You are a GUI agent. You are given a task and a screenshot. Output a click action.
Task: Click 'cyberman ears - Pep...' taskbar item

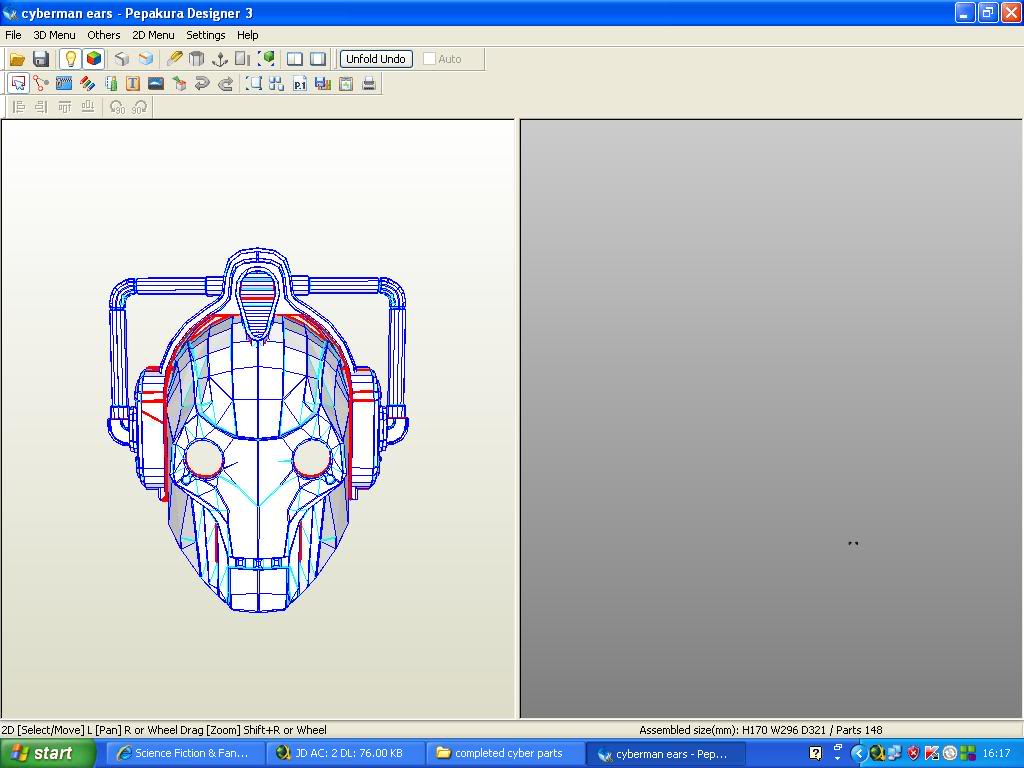click(x=665, y=754)
